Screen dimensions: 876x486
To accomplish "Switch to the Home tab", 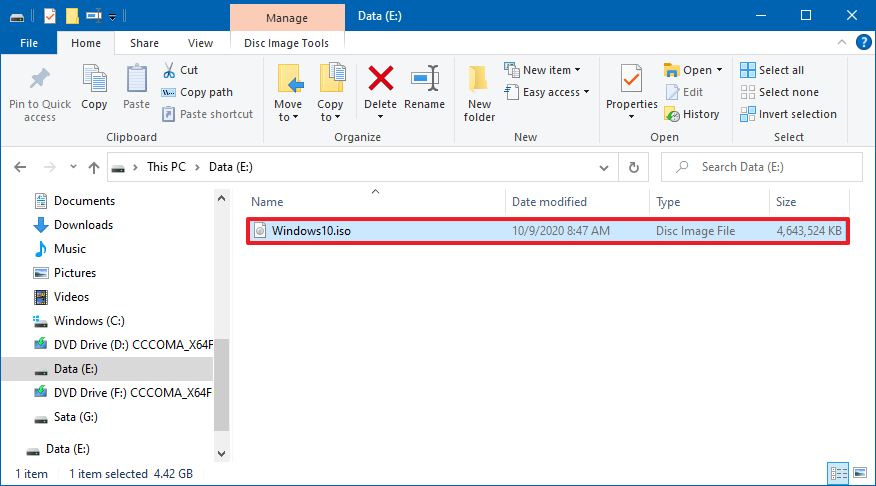I will click(86, 43).
